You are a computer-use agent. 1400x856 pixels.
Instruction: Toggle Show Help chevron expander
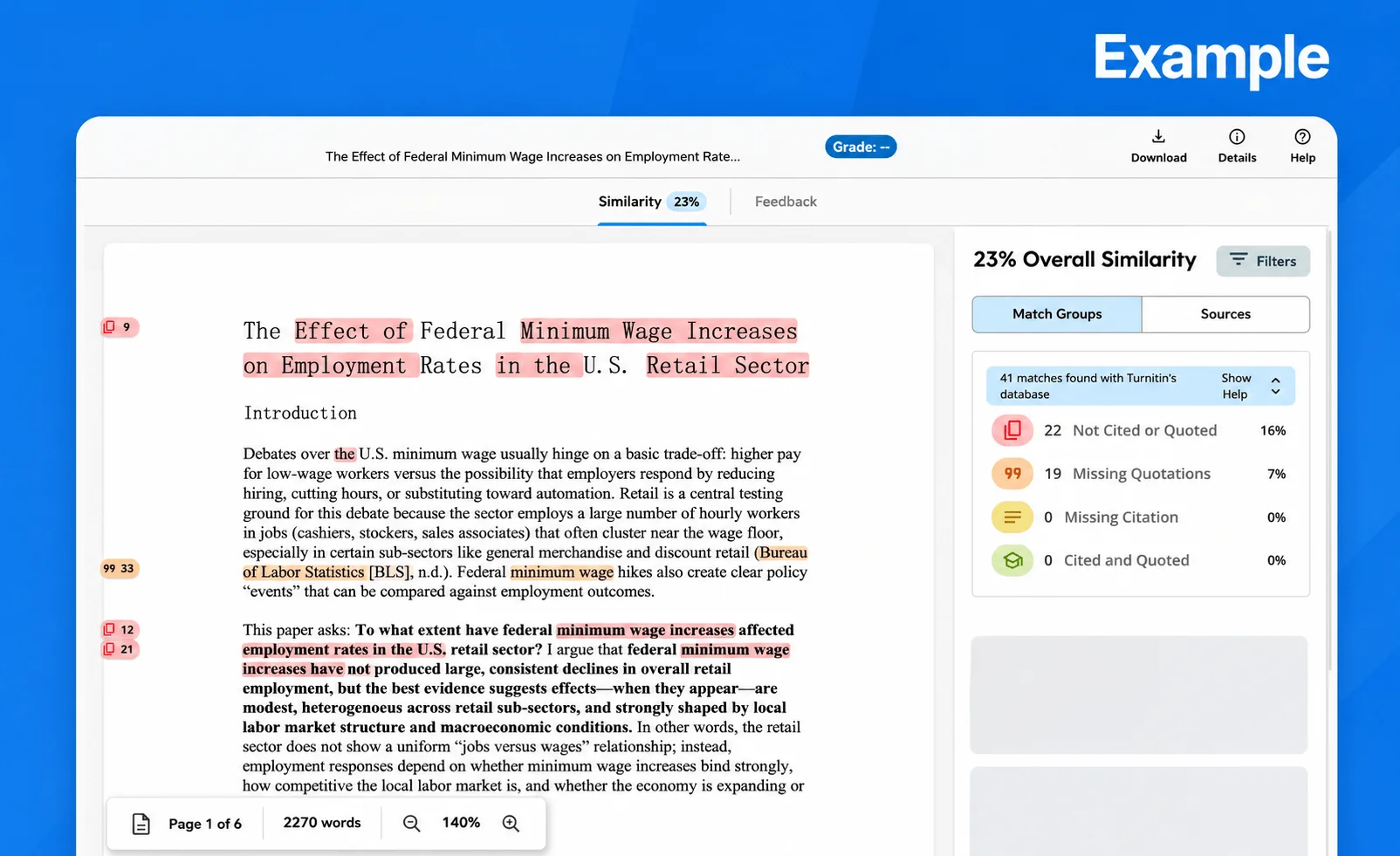(x=1275, y=386)
